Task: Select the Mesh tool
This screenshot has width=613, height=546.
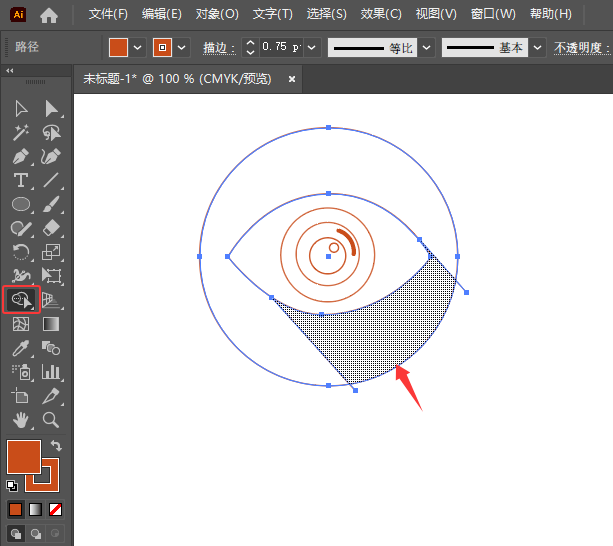Action: (x=21, y=324)
